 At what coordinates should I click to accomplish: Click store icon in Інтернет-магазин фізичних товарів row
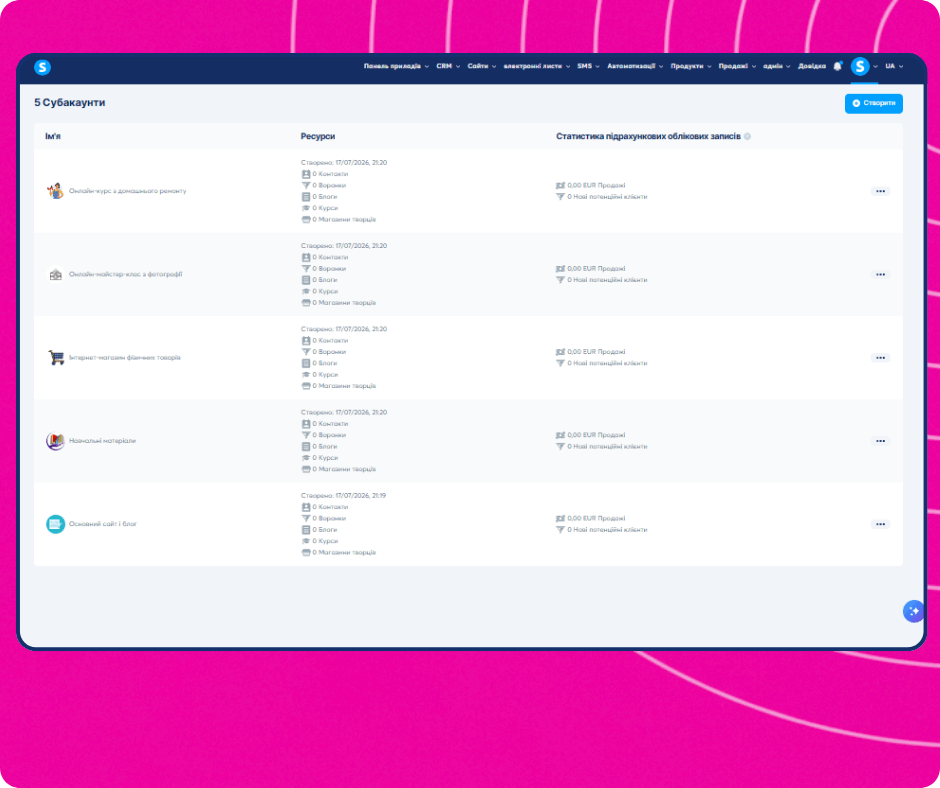coord(306,386)
